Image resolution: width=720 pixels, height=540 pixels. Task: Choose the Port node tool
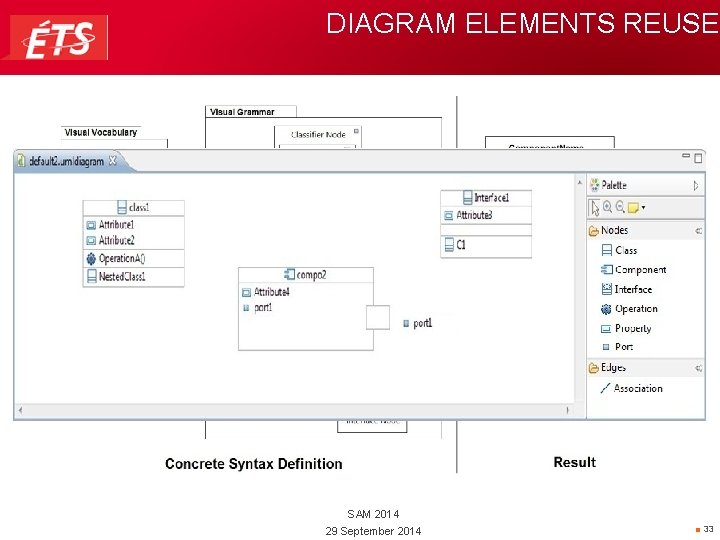[x=618, y=347]
